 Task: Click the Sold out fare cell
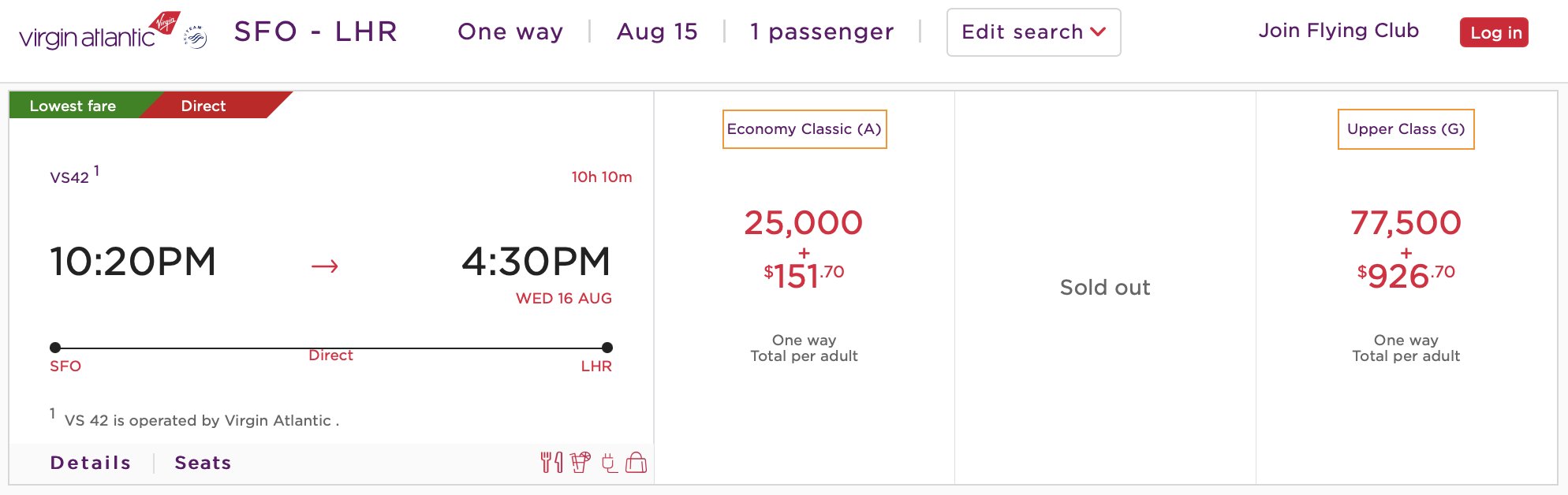[1104, 288]
